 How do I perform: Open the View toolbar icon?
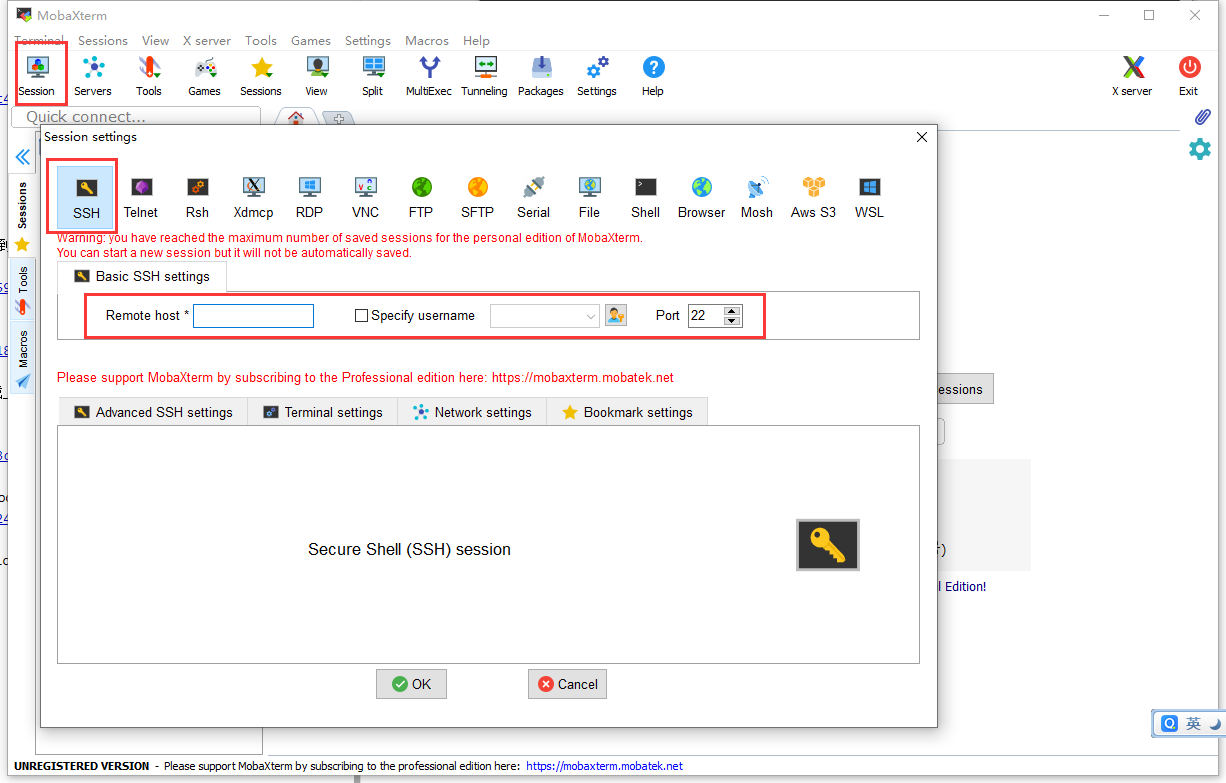coord(317,75)
